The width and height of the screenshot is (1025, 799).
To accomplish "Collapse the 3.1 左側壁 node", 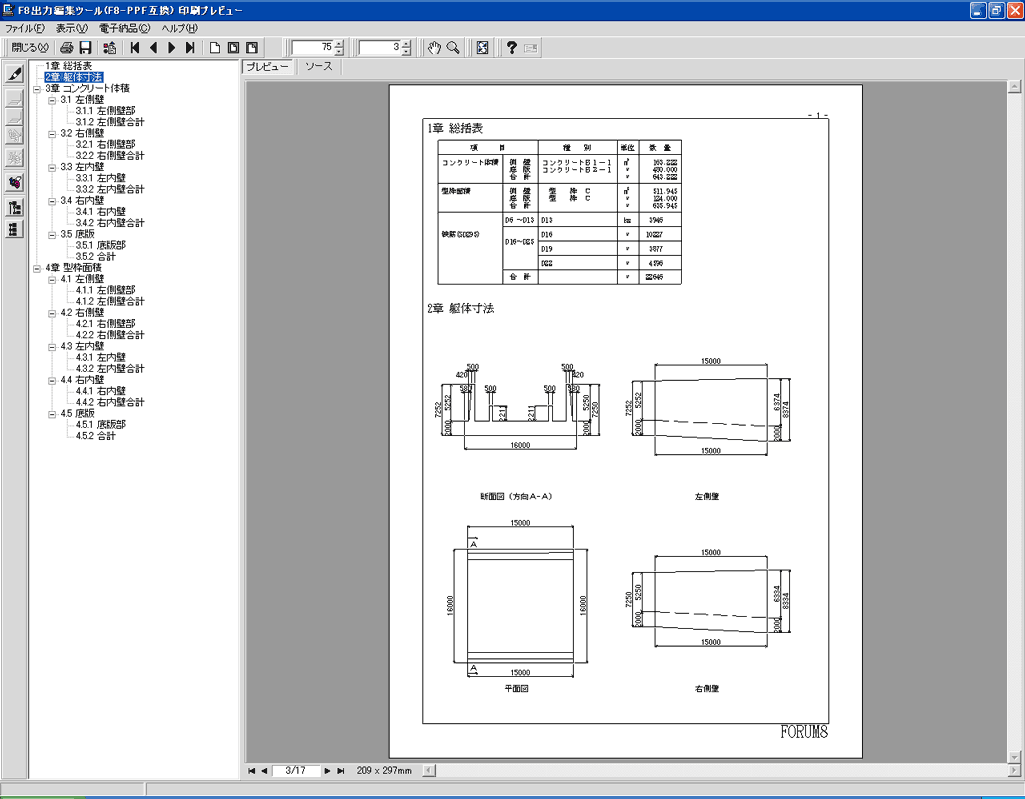I will [52, 100].
